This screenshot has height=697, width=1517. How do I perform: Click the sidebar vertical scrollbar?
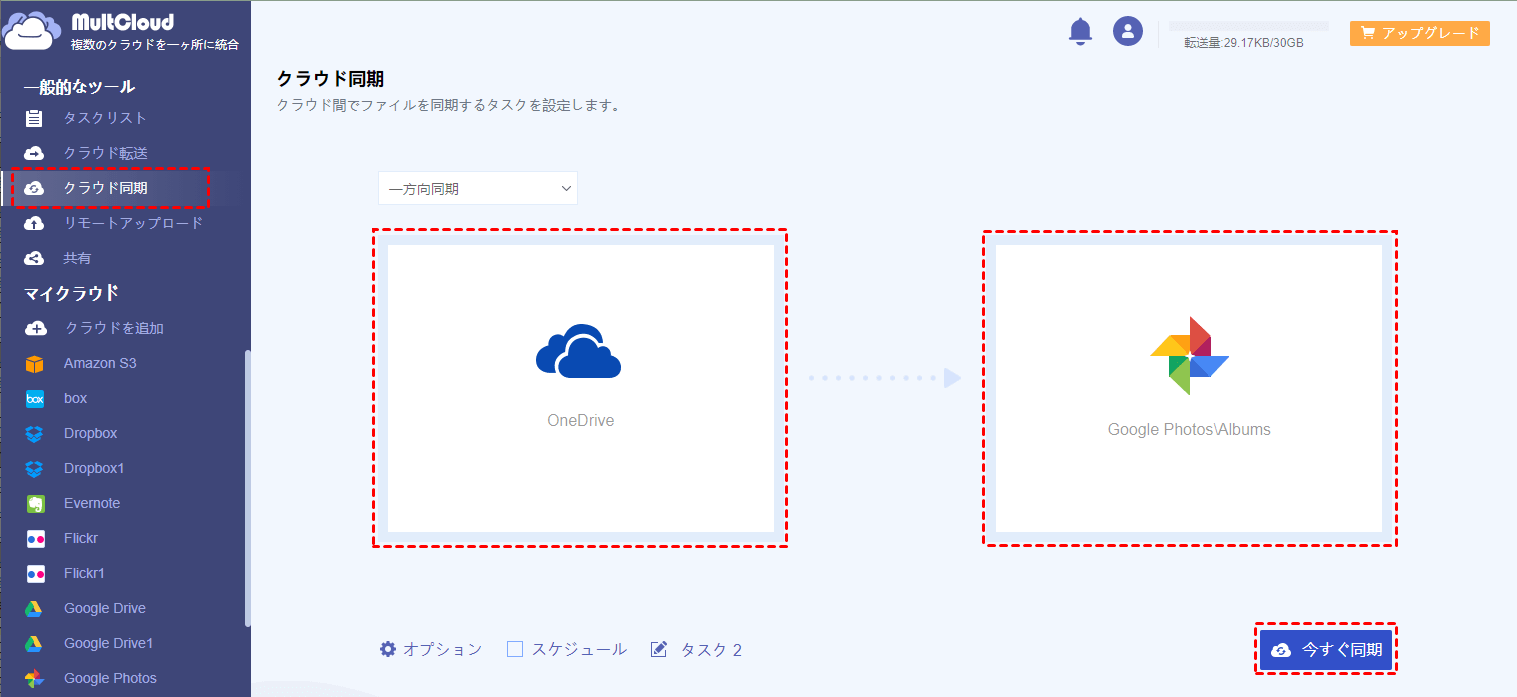coord(247,488)
